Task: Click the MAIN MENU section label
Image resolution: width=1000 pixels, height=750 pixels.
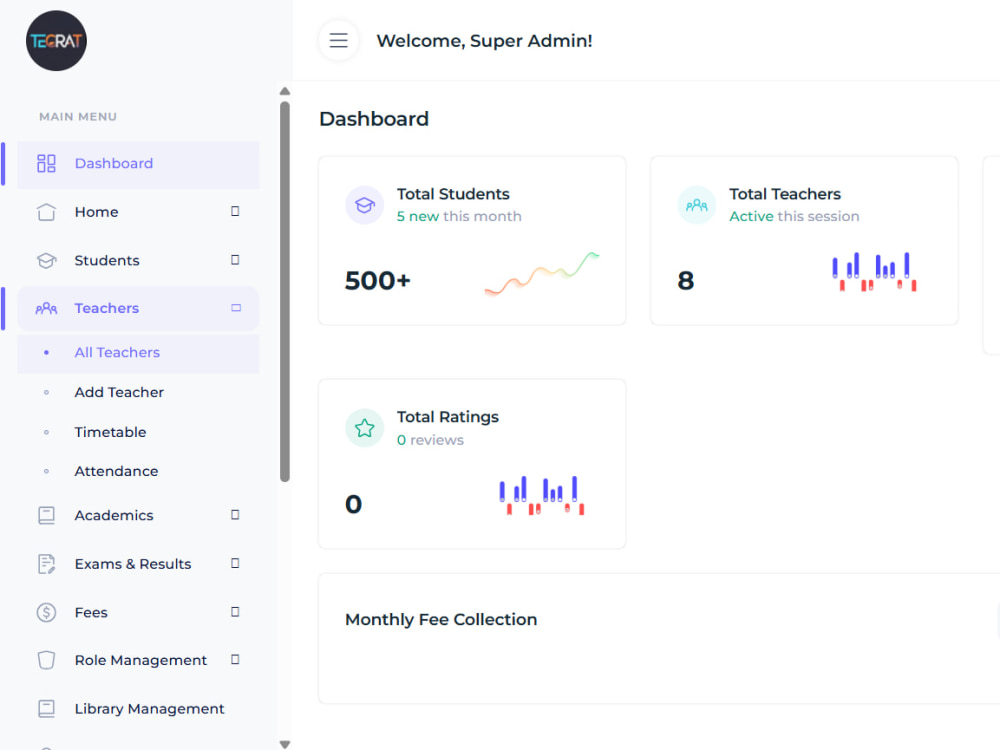Action: click(x=78, y=117)
